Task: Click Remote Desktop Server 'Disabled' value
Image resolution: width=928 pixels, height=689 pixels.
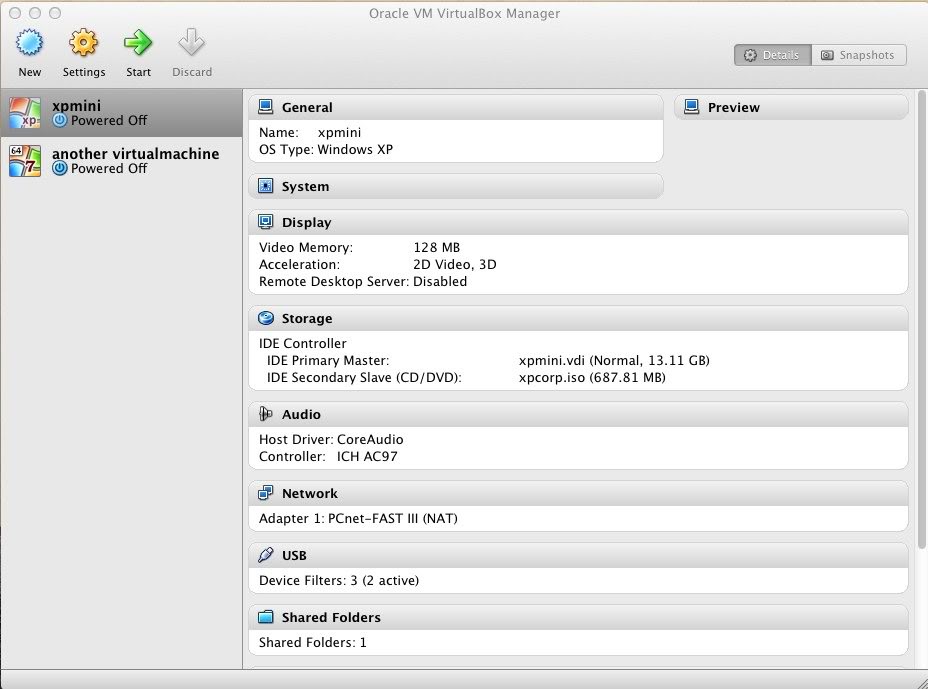Action: pyautogui.click(x=440, y=281)
